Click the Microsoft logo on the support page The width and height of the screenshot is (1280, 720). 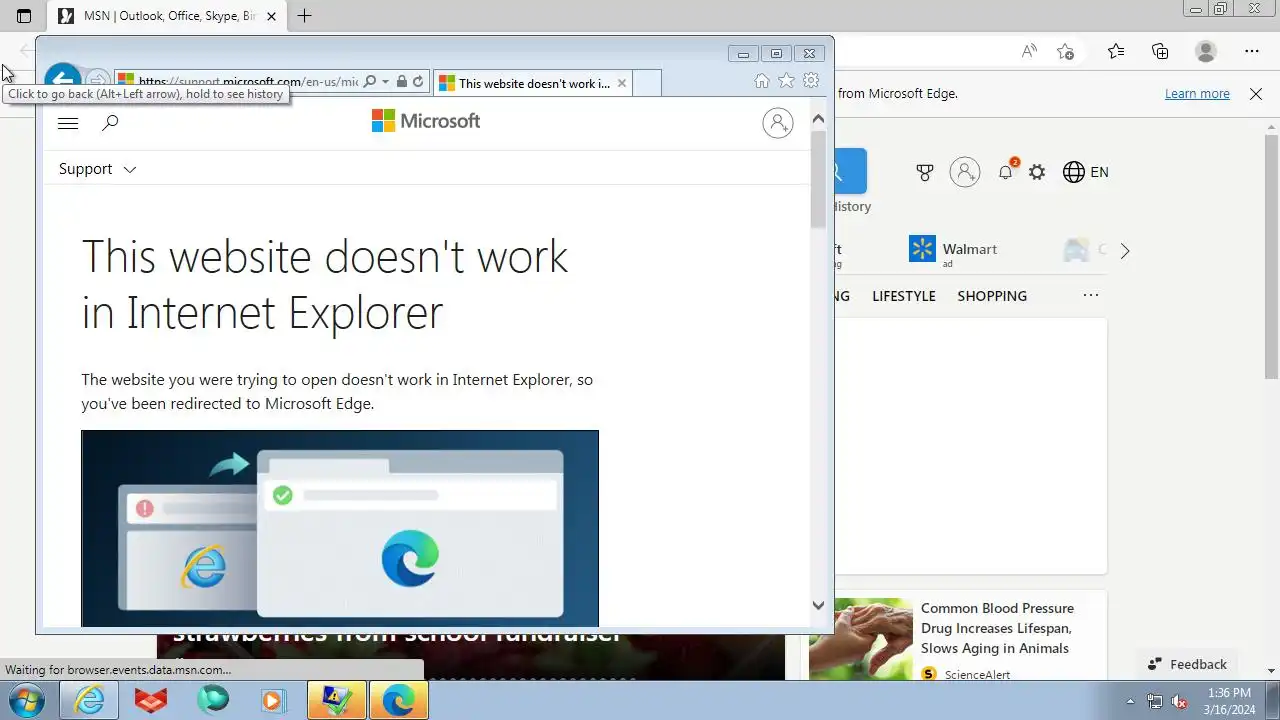(x=426, y=121)
